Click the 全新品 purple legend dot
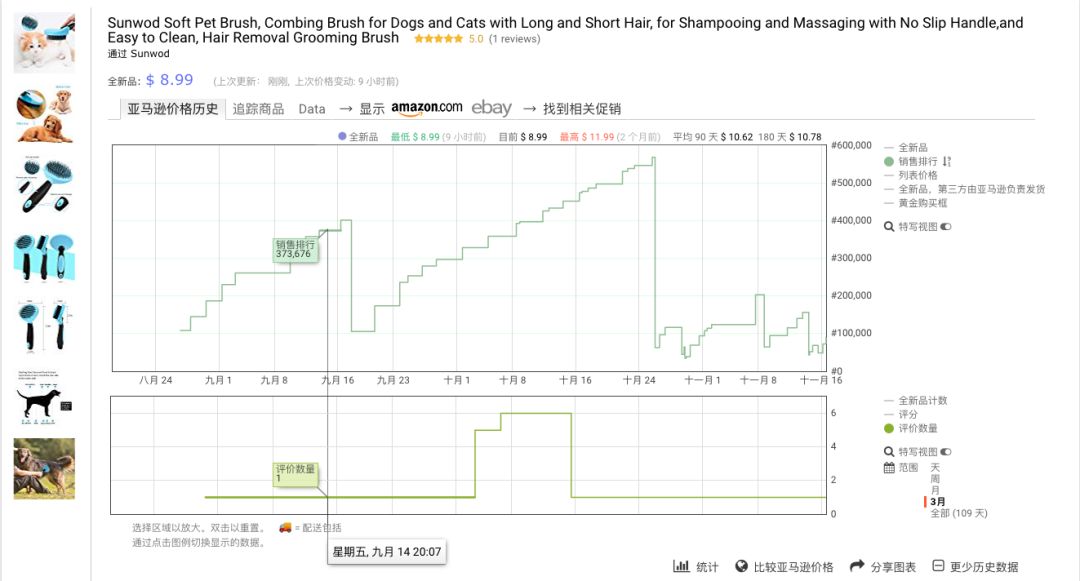 point(342,136)
